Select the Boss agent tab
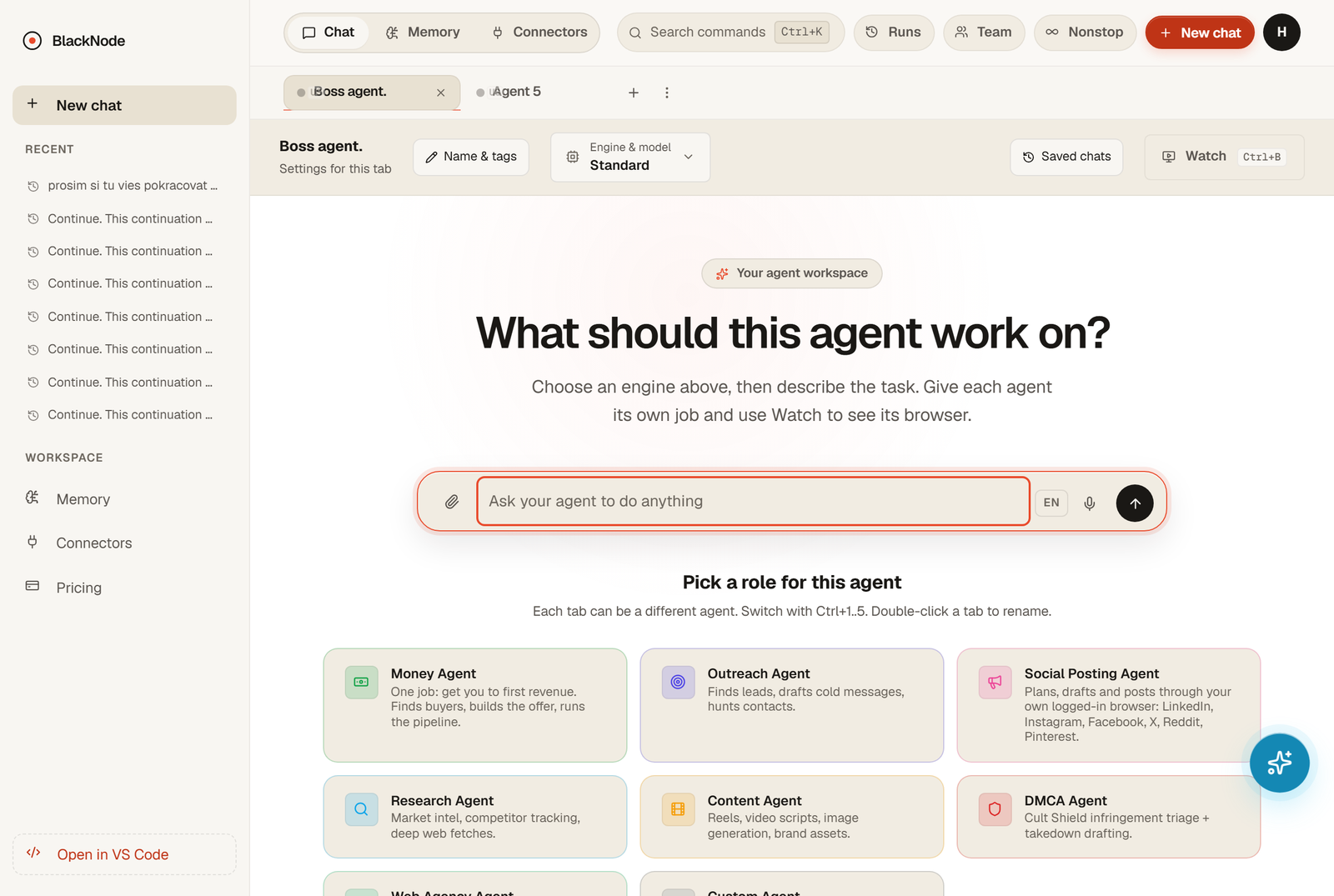This screenshot has width=1334, height=896. coord(372,92)
